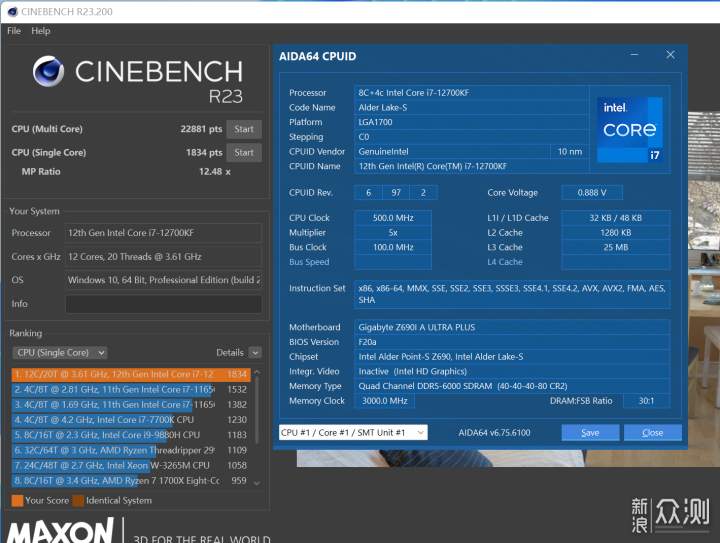Viewport: 720px width, 543px height.
Task: Click the Core Voltage 0.888 V field
Action: click(x=592, y=193)
